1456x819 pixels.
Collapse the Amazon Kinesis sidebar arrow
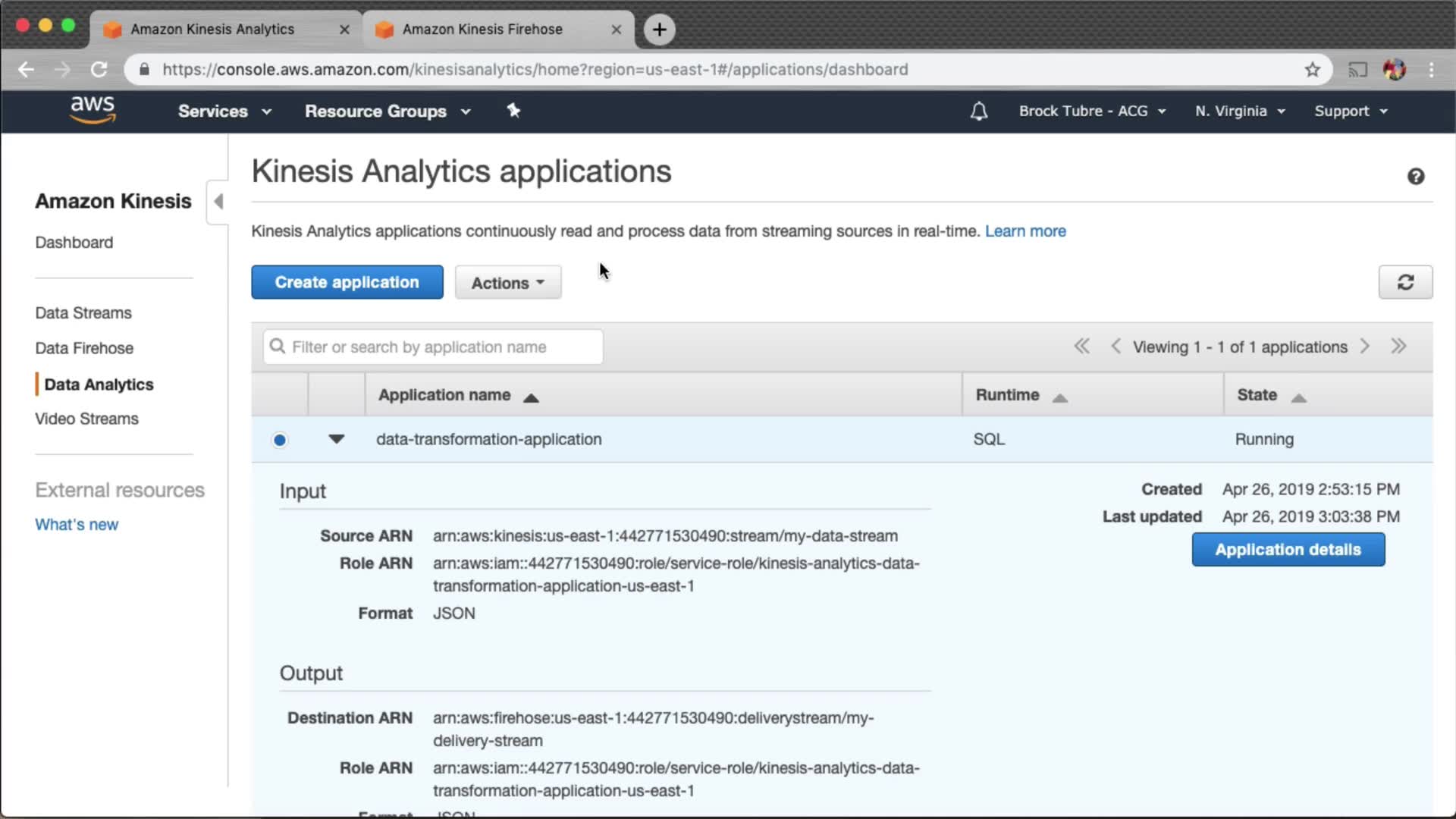[218, 202]
